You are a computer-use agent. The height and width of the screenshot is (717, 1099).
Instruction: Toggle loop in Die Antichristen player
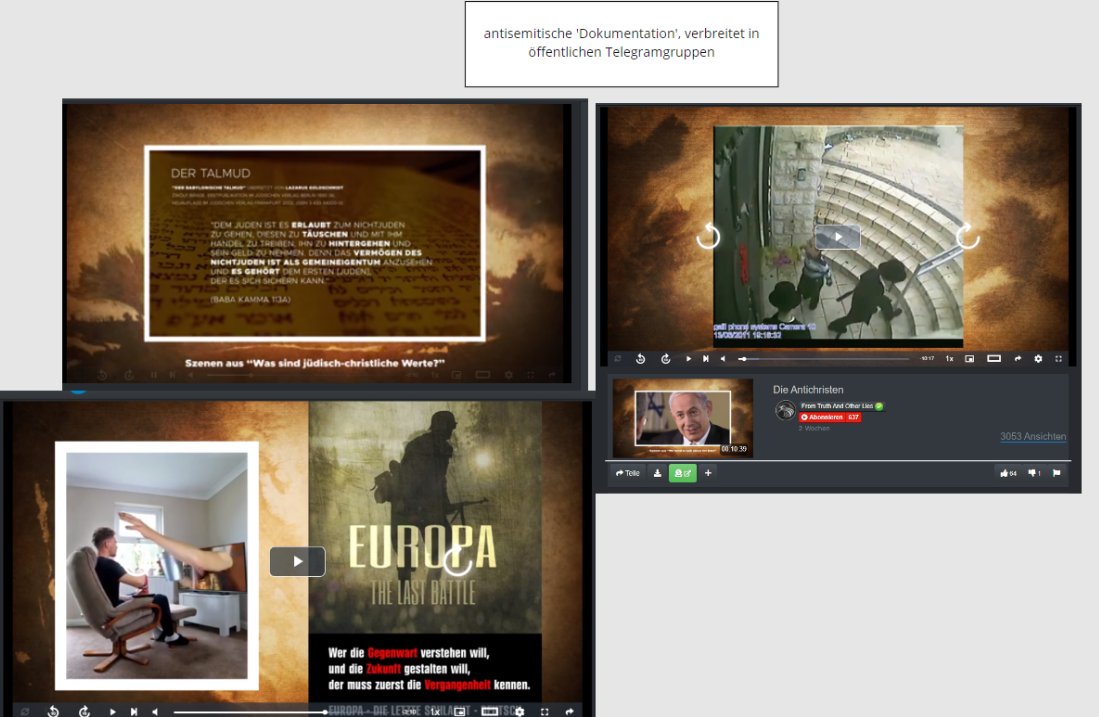pos(617,359)
